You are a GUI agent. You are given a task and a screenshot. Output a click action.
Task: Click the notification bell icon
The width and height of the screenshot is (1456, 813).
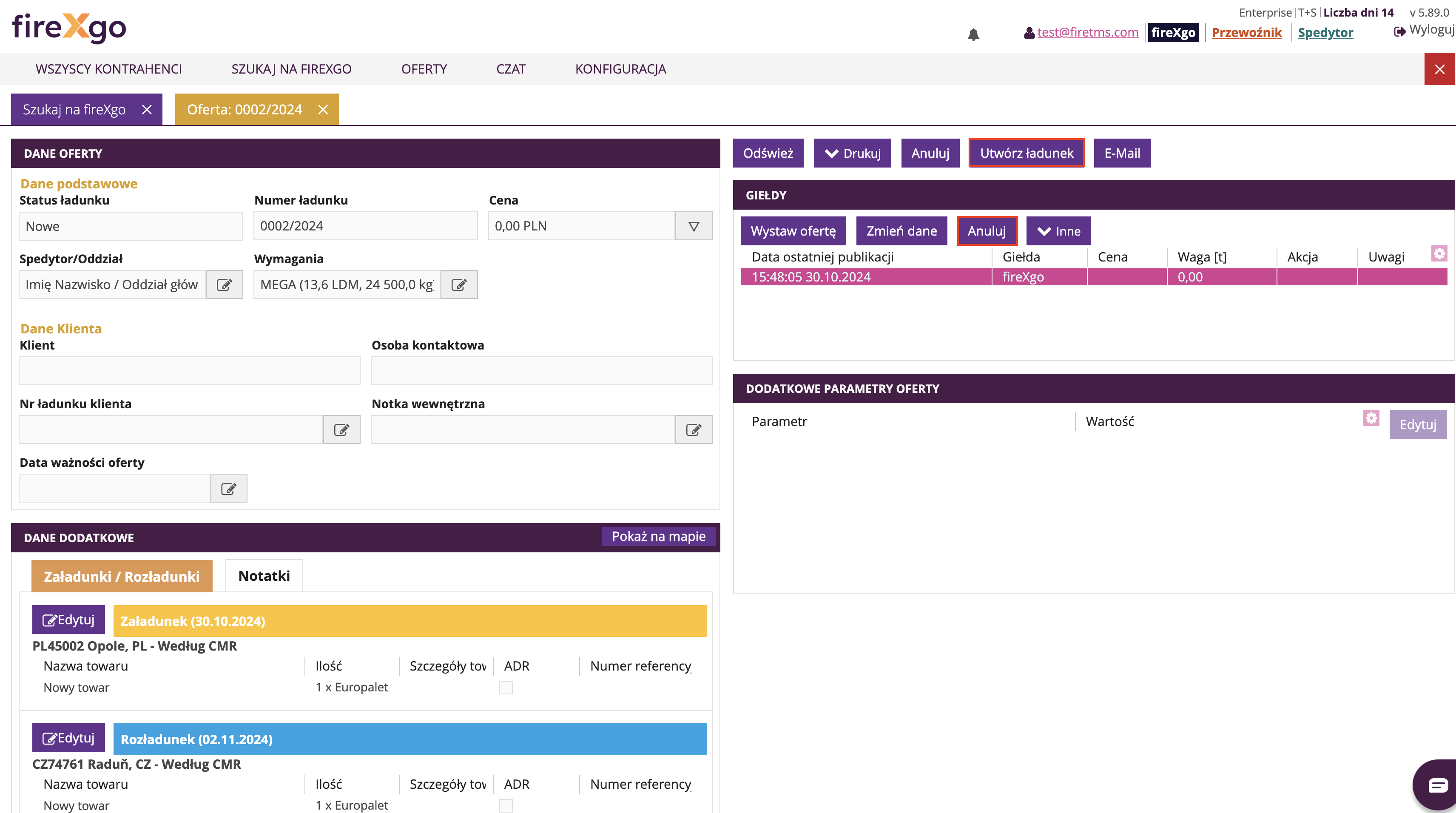click(x=973, y=34)
